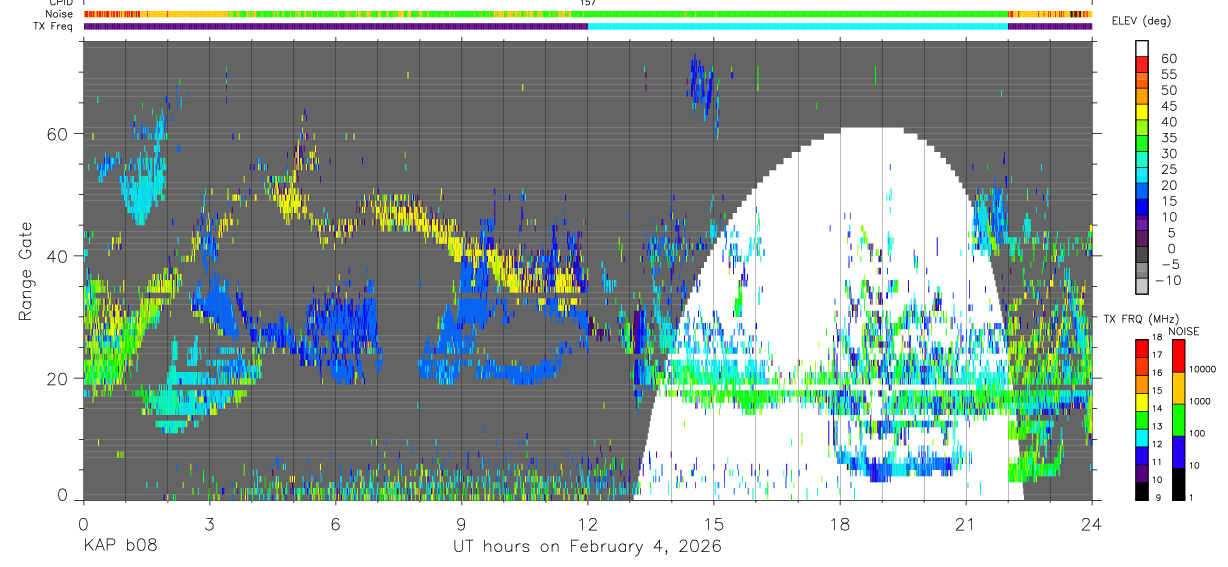Click hour tick "24" on the UT axis
Screen dimensions: 1228x567
coord(1092,524)
